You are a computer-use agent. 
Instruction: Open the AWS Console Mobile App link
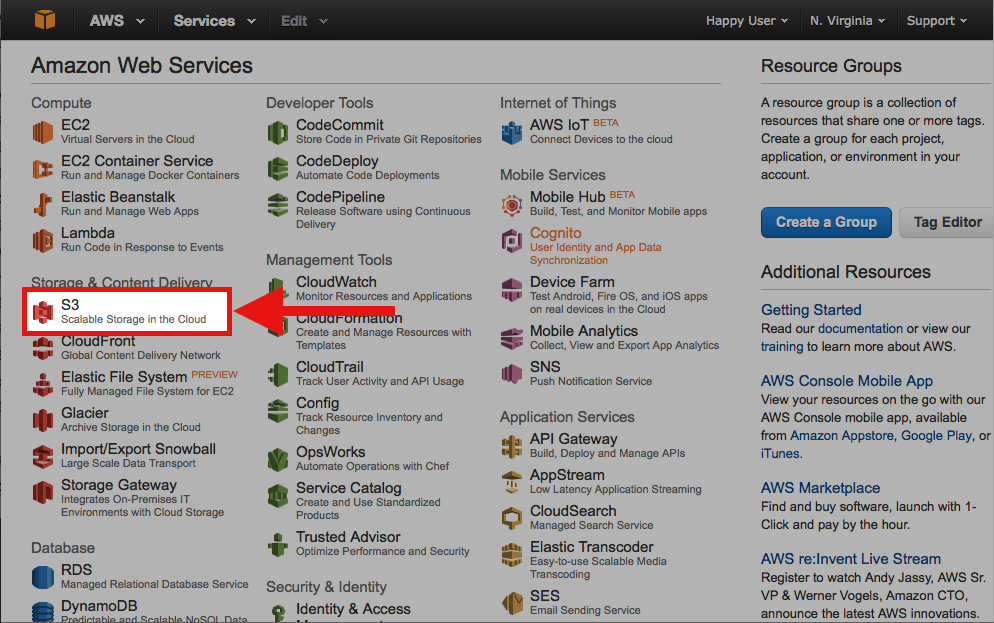click(x=846, y=381)
